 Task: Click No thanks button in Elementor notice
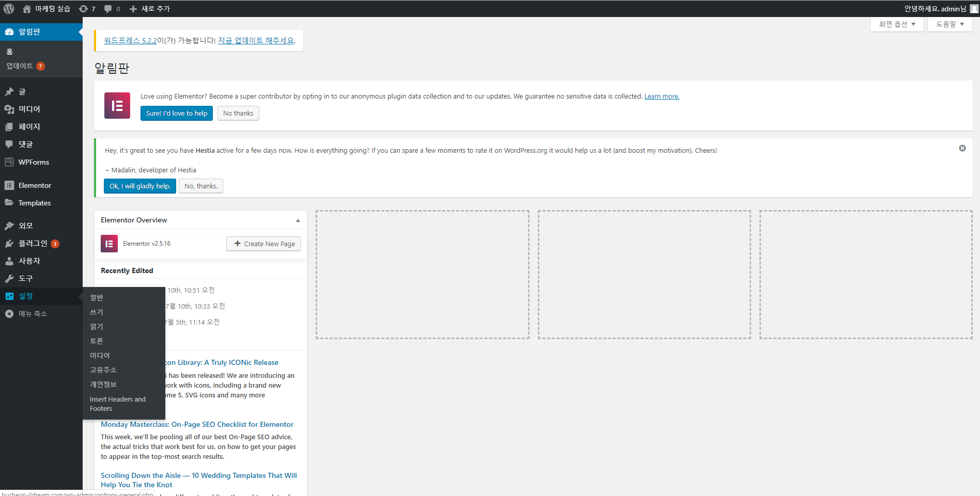(x=238, y=114)
